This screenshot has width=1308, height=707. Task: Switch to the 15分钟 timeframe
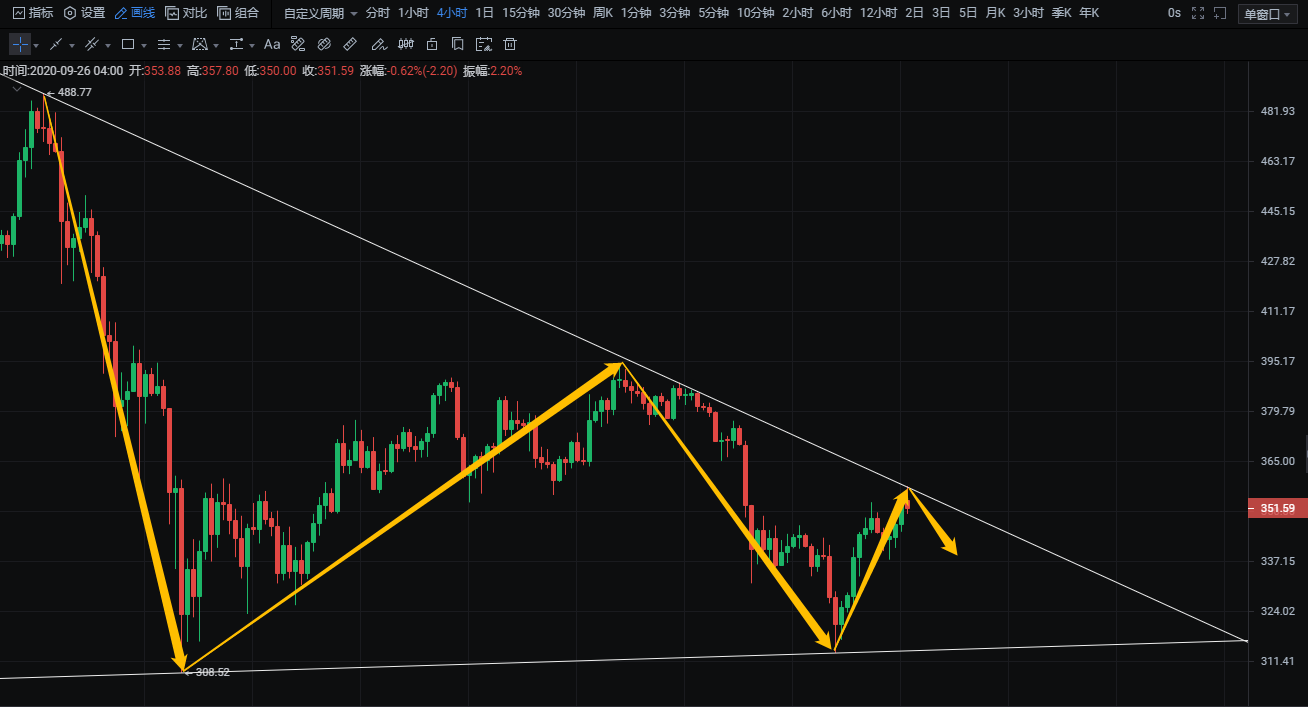click(x=520, y=13)
